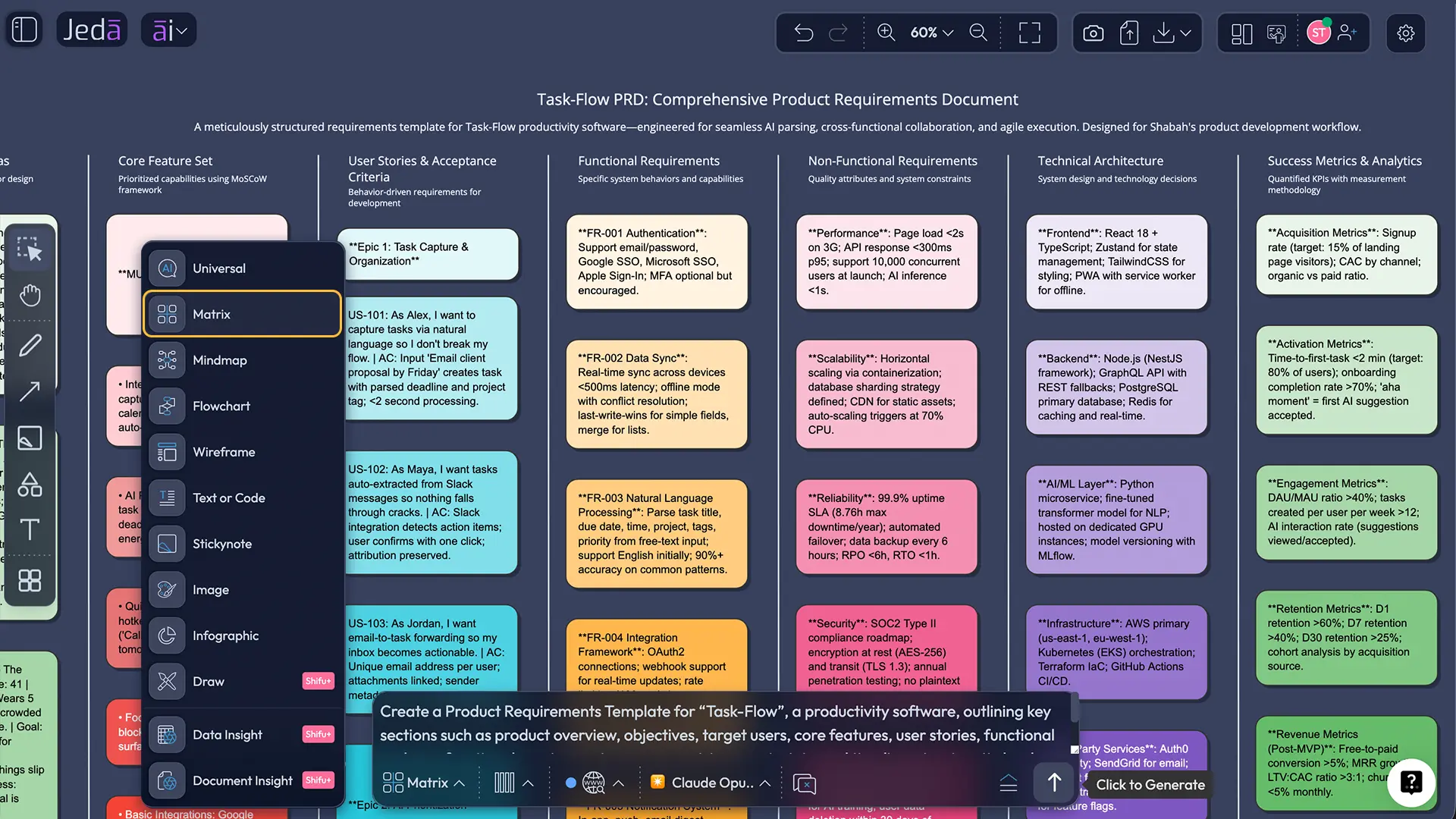
Task: Select the hand pan tool
Action: tap(30, 295)
